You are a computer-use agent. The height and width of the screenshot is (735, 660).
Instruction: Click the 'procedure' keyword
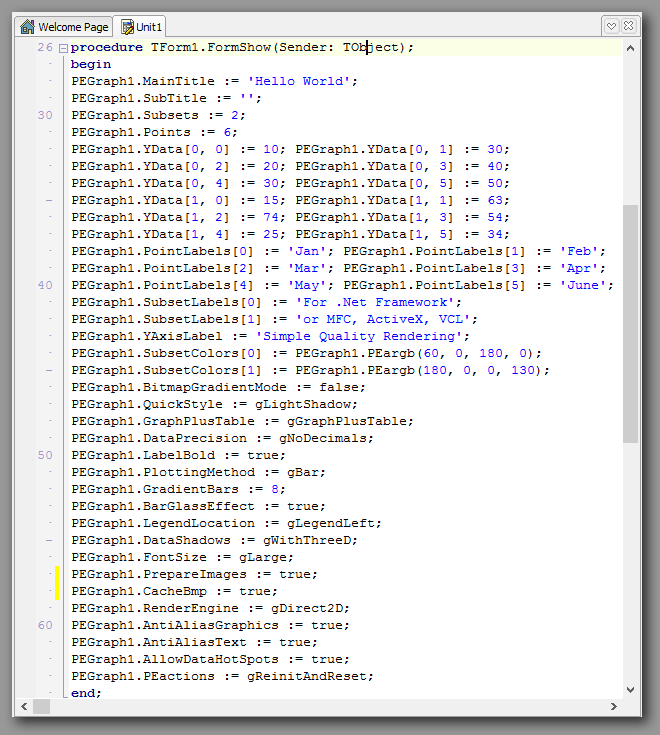pyautogui.click(x=106, y=47)
